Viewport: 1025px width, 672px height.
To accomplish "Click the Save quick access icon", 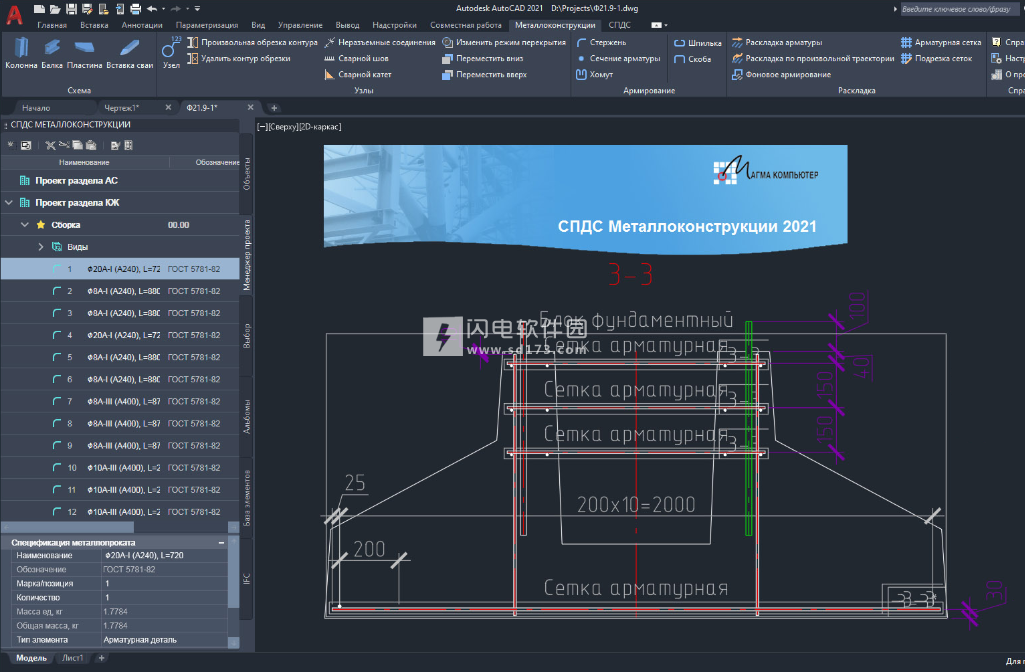I will 71,8.
